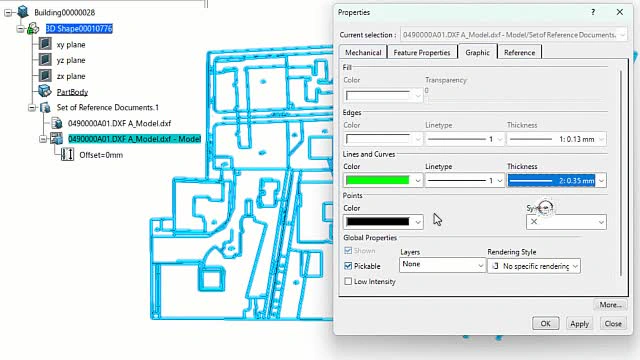
Task: Select the yz plane icon
Action: 45,60
